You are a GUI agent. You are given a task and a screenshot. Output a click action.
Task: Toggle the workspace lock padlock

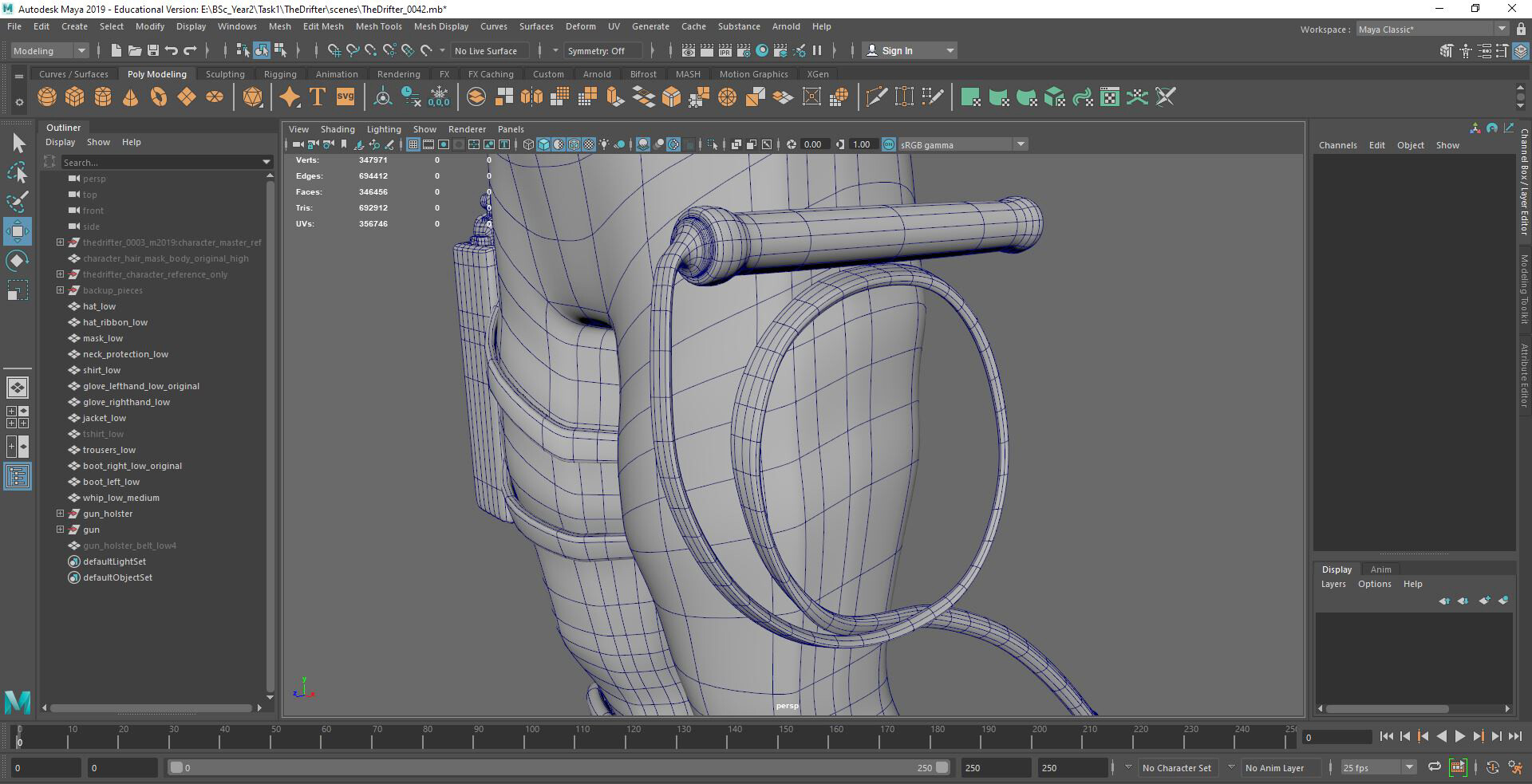coord(1522,29)
